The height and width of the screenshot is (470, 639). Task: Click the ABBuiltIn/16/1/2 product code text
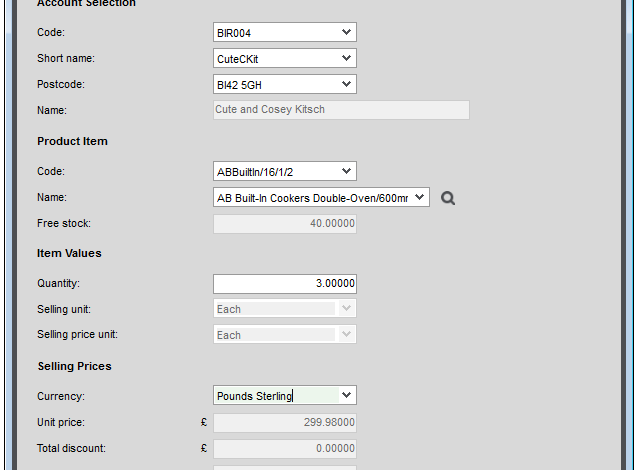coord(255,172)
